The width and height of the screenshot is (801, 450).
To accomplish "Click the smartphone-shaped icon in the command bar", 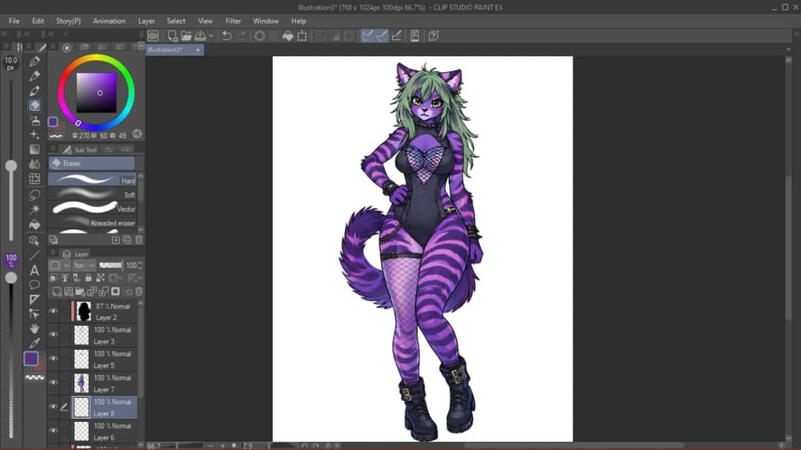I will 415,36.
